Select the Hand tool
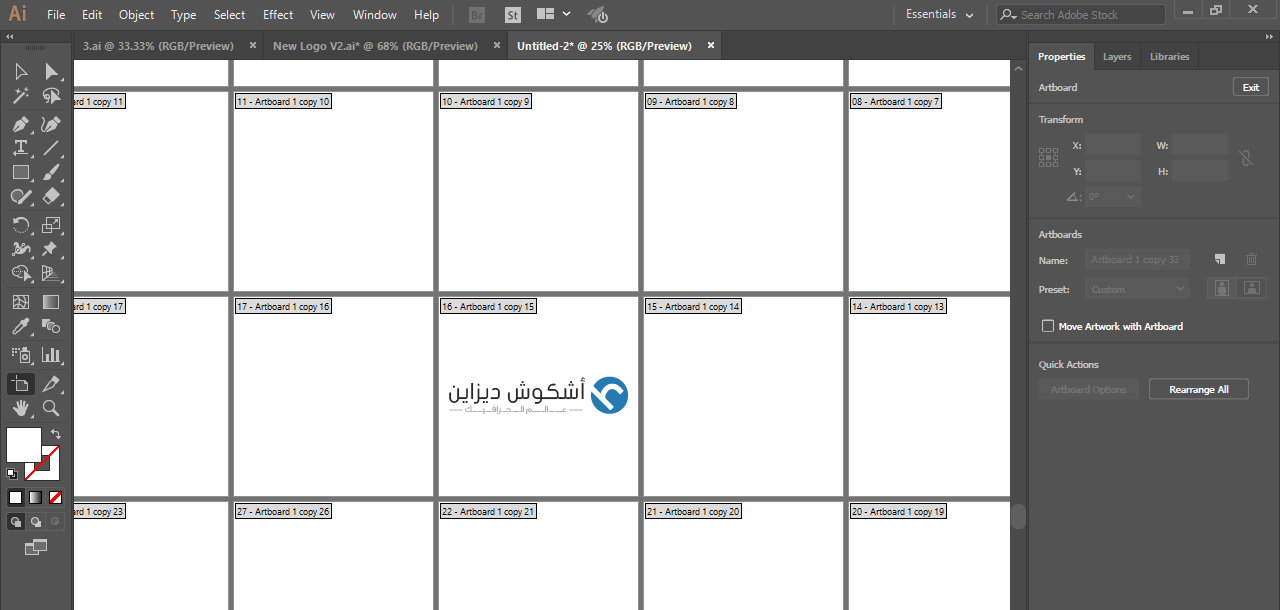 click(20, 408)
